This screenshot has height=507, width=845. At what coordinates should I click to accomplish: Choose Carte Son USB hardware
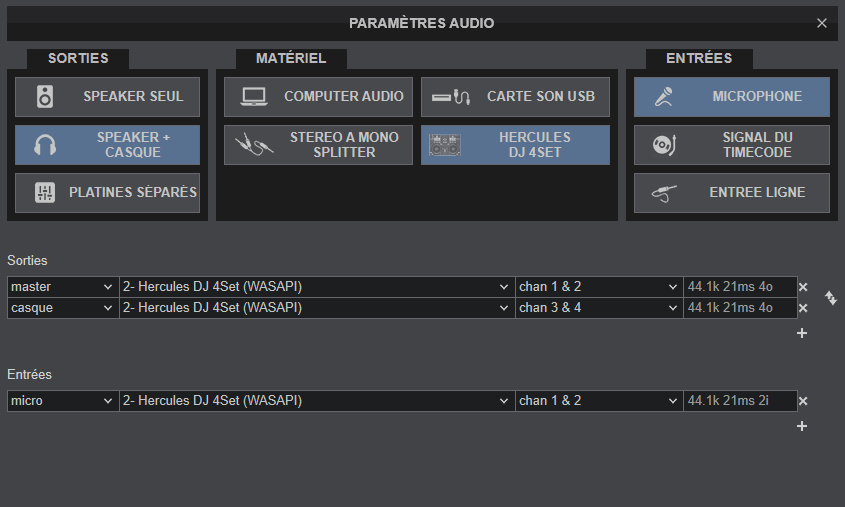(515, 97)
